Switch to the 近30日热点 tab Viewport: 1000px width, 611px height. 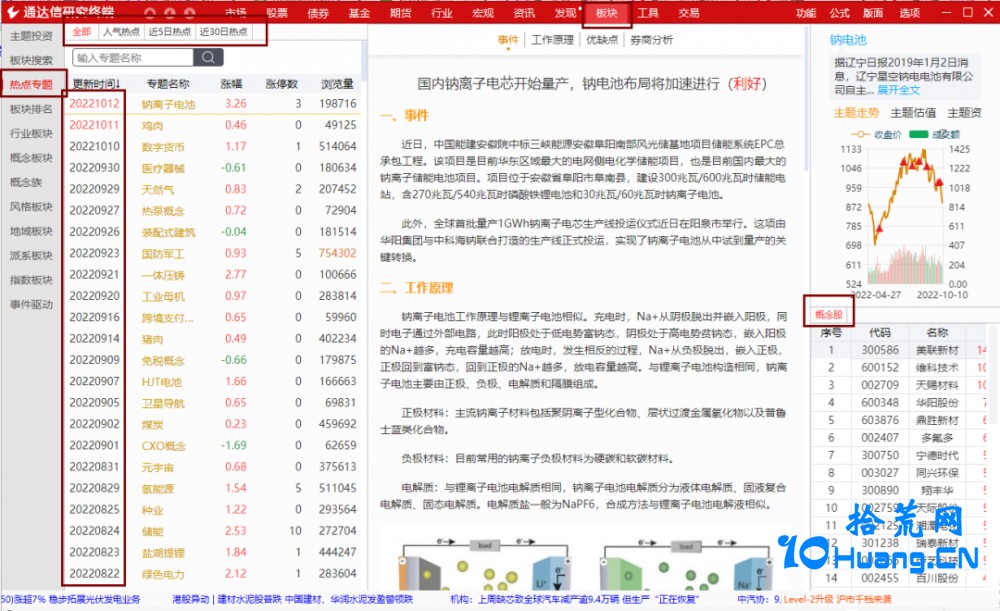[x=223, y=32]
